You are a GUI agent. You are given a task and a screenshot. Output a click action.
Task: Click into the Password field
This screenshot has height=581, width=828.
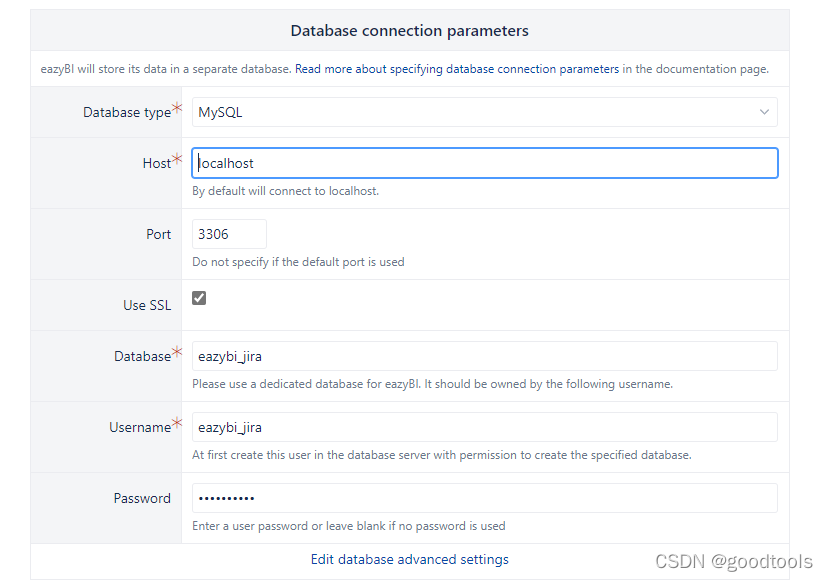point(484,498)
